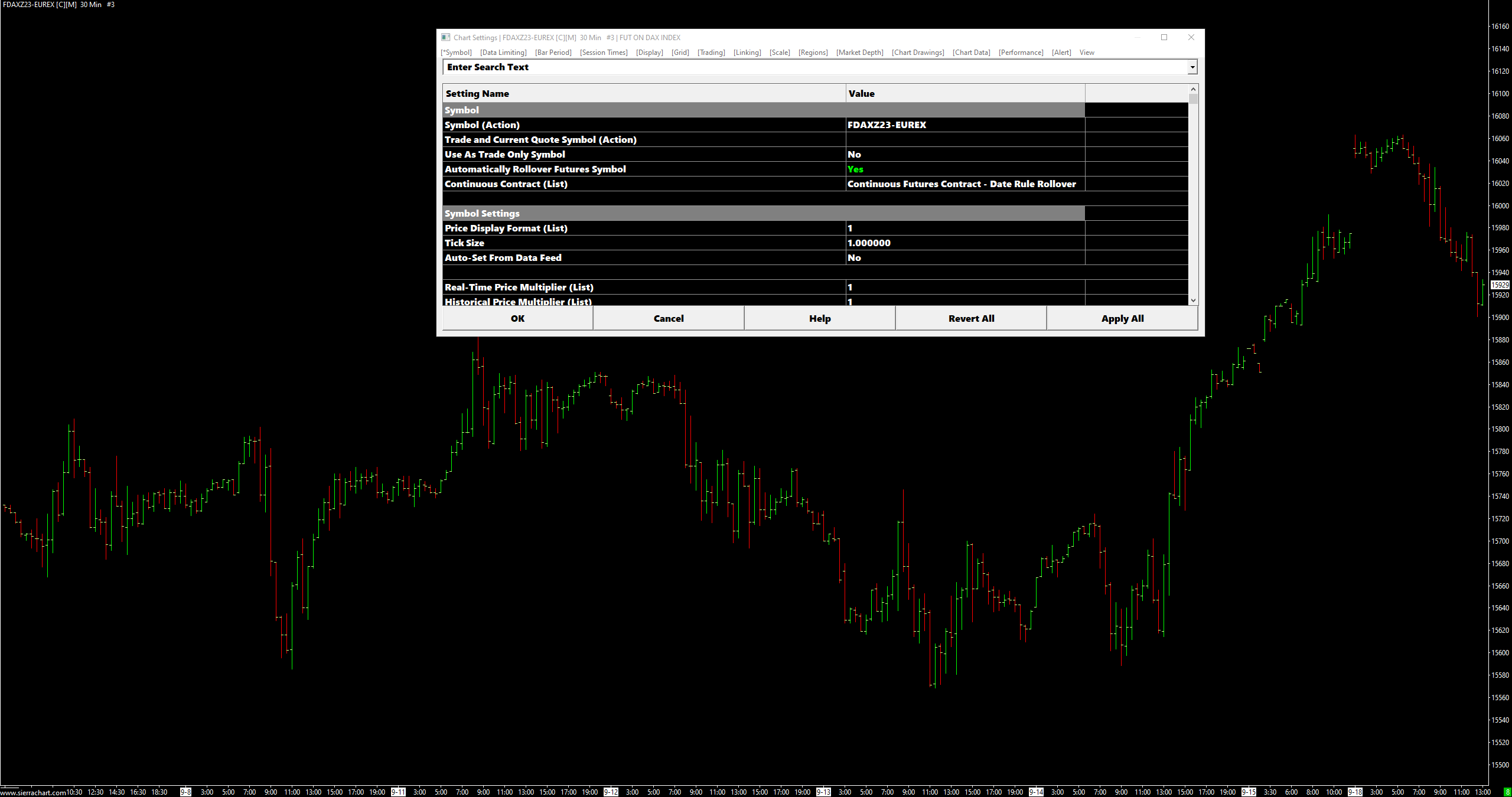The image size is (1512, 797).
Task: Click the Chart Settings window icon
Action: tap(446, 37)
